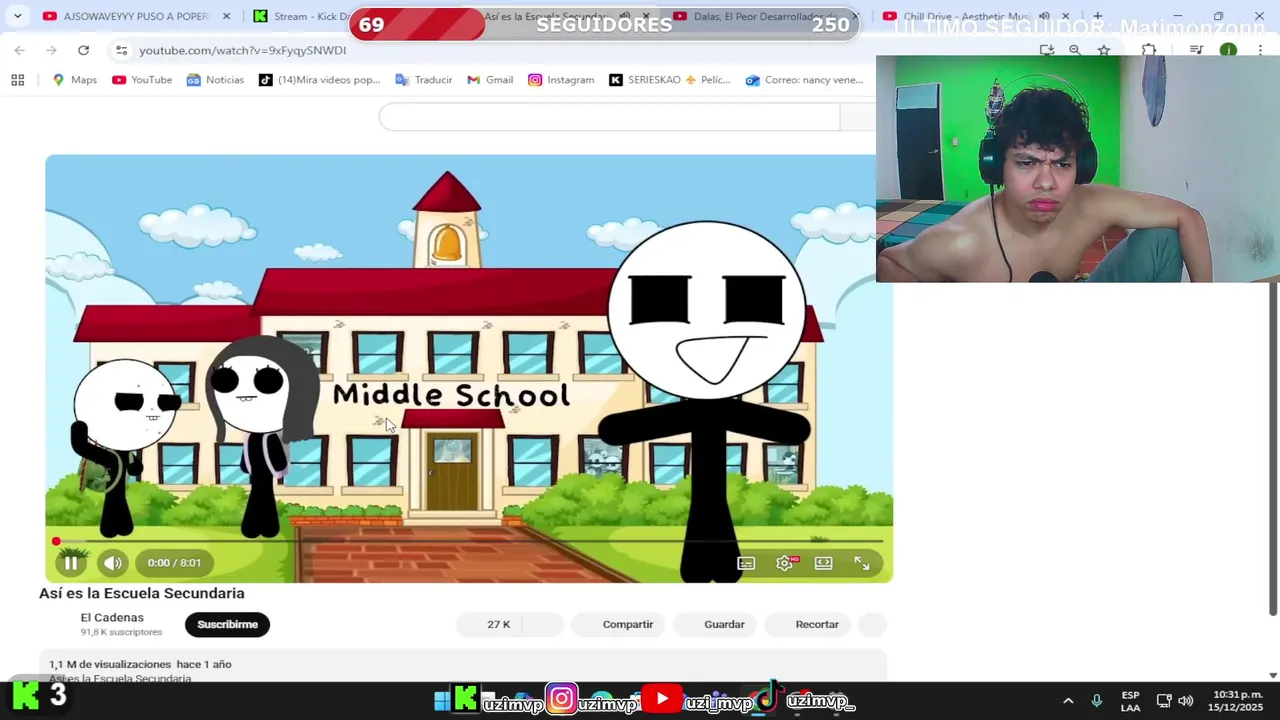Screen dimensions: 1280x720
Task: Open the Instagram bookmark
Action: tap(561, 80)
